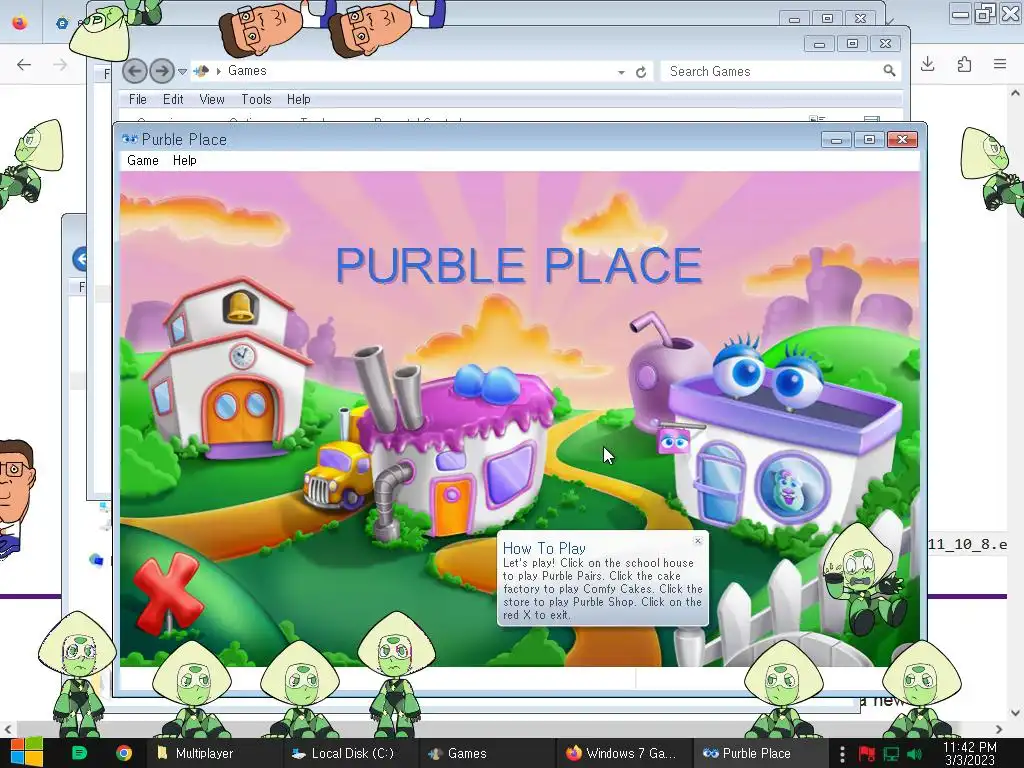
Task: Open Chrome from the taskbar
Action: point(123,753)
